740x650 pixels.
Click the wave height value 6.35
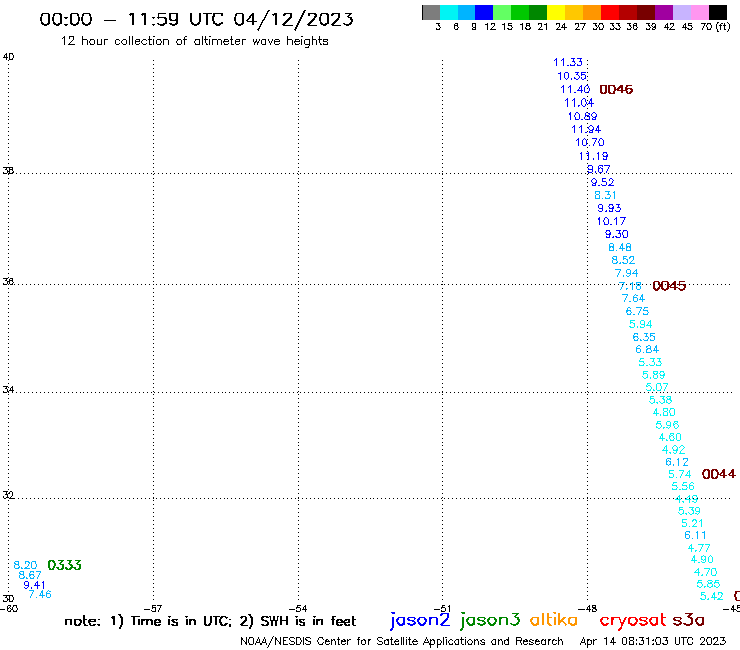click(644, 337)
